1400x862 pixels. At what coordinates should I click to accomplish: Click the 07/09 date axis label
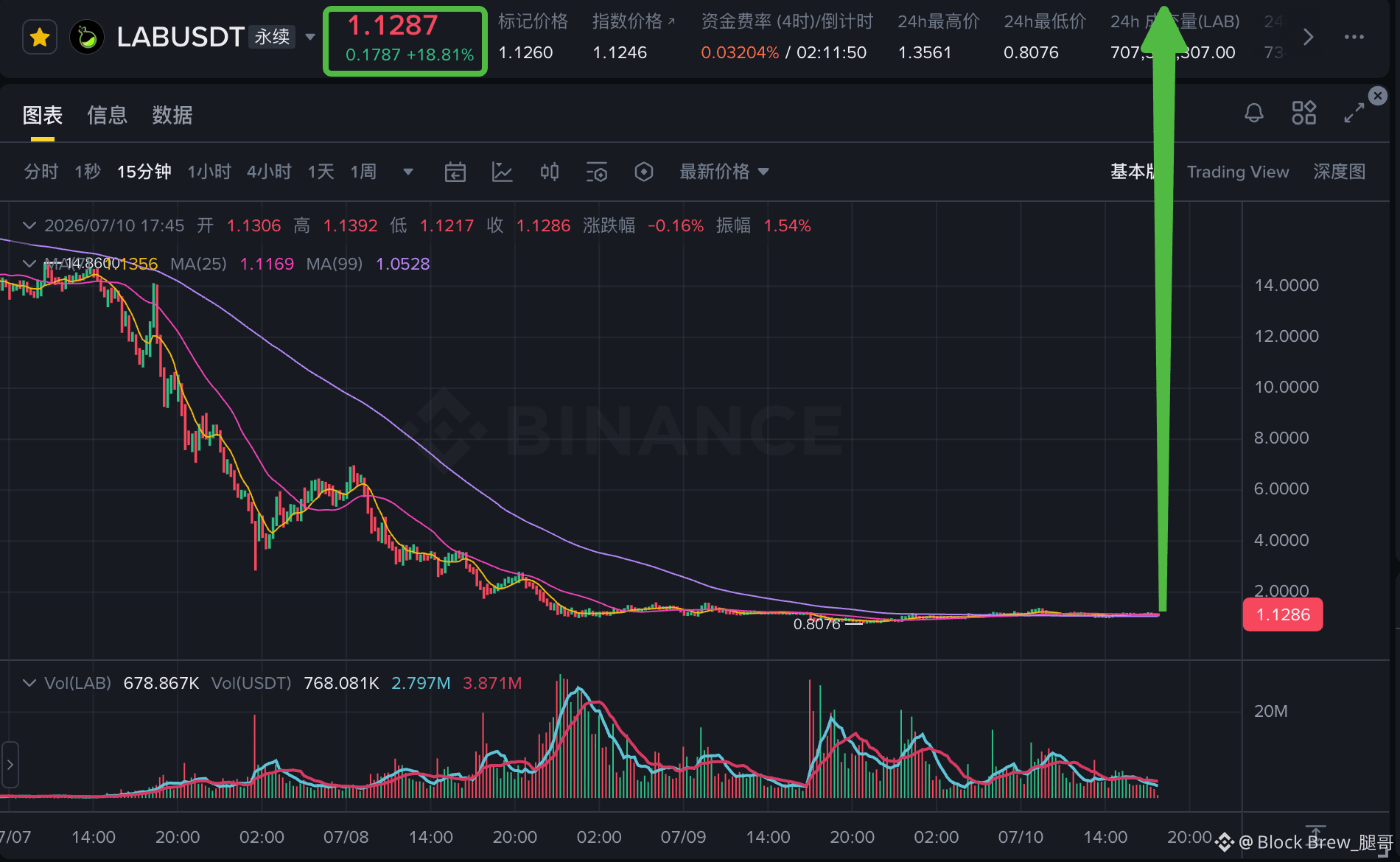point(683,837)
